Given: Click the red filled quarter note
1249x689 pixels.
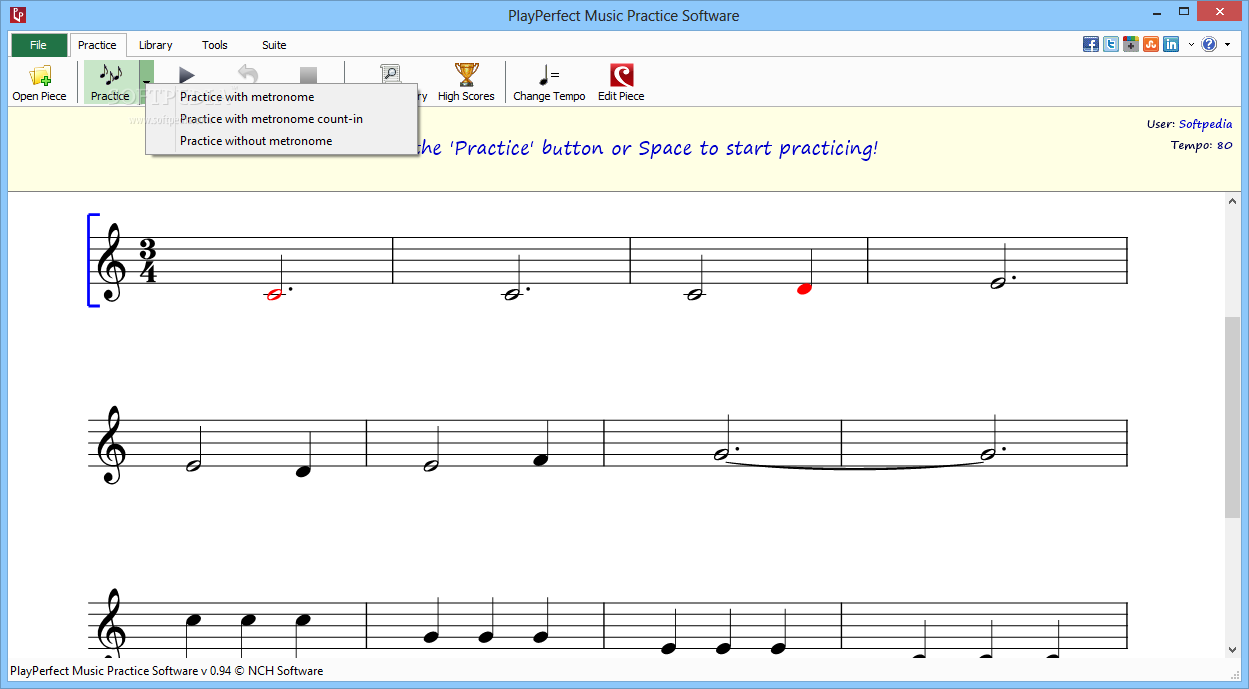Looking at the screenshot, I should pyautogui.click(x=804, y=289).
